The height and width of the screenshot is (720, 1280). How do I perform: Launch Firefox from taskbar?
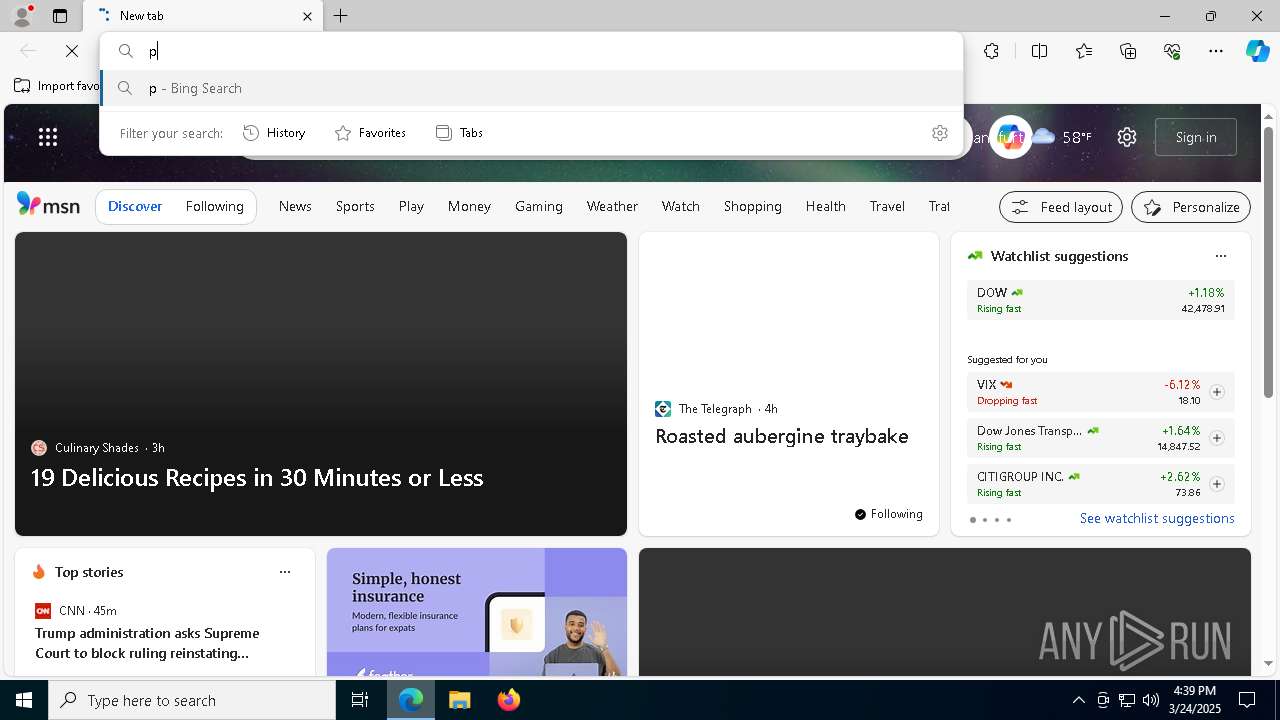click(509, 700)
